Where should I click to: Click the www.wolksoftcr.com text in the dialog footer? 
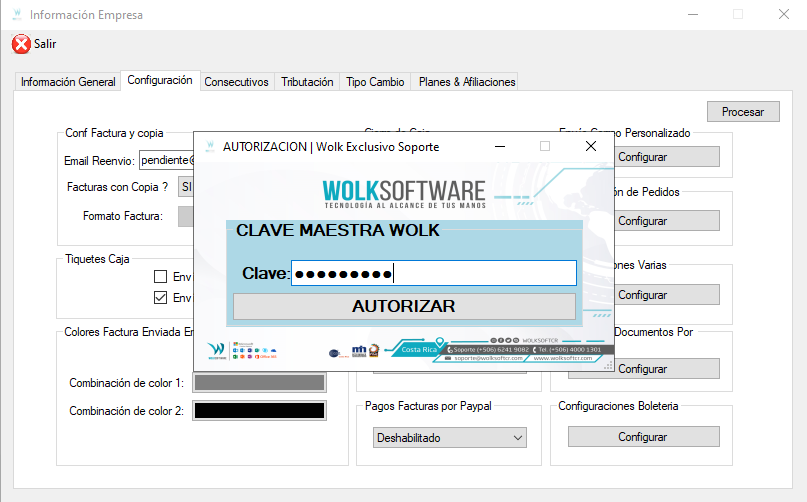(563, 358)
